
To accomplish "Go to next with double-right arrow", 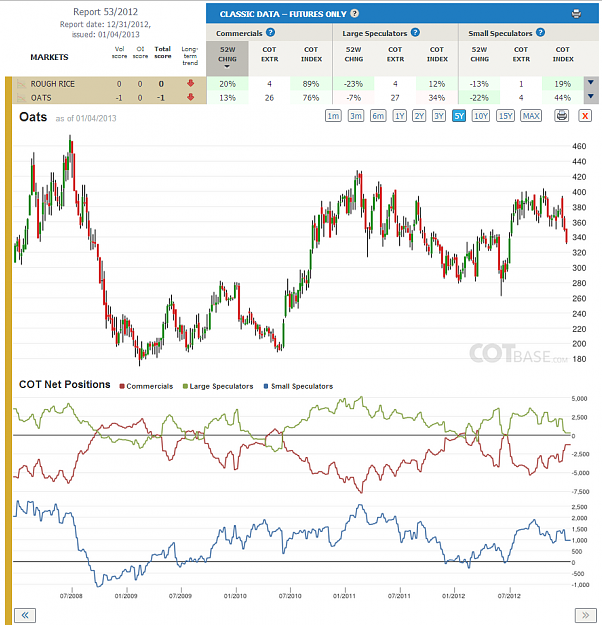I will (585, 615).
